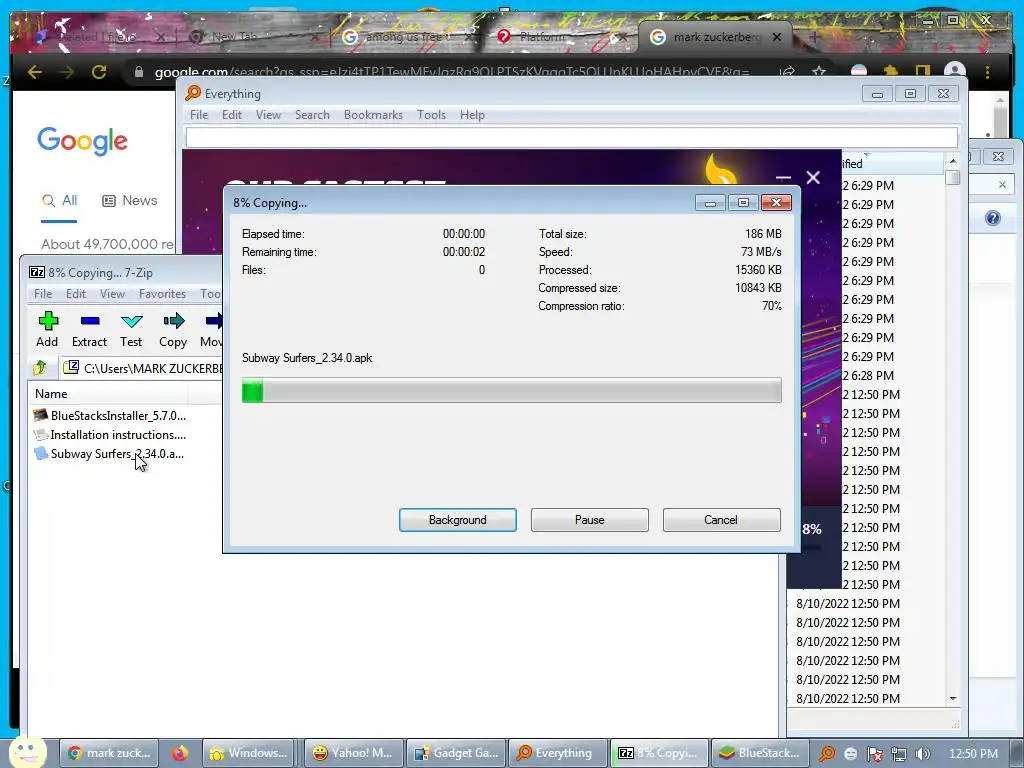Open Chrome three-dot menu
Screen dimensions: 1024x768
987,72
